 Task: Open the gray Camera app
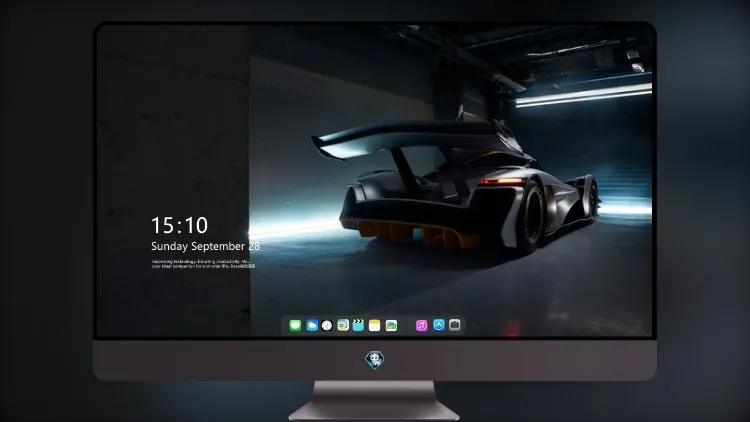[455, 325]
